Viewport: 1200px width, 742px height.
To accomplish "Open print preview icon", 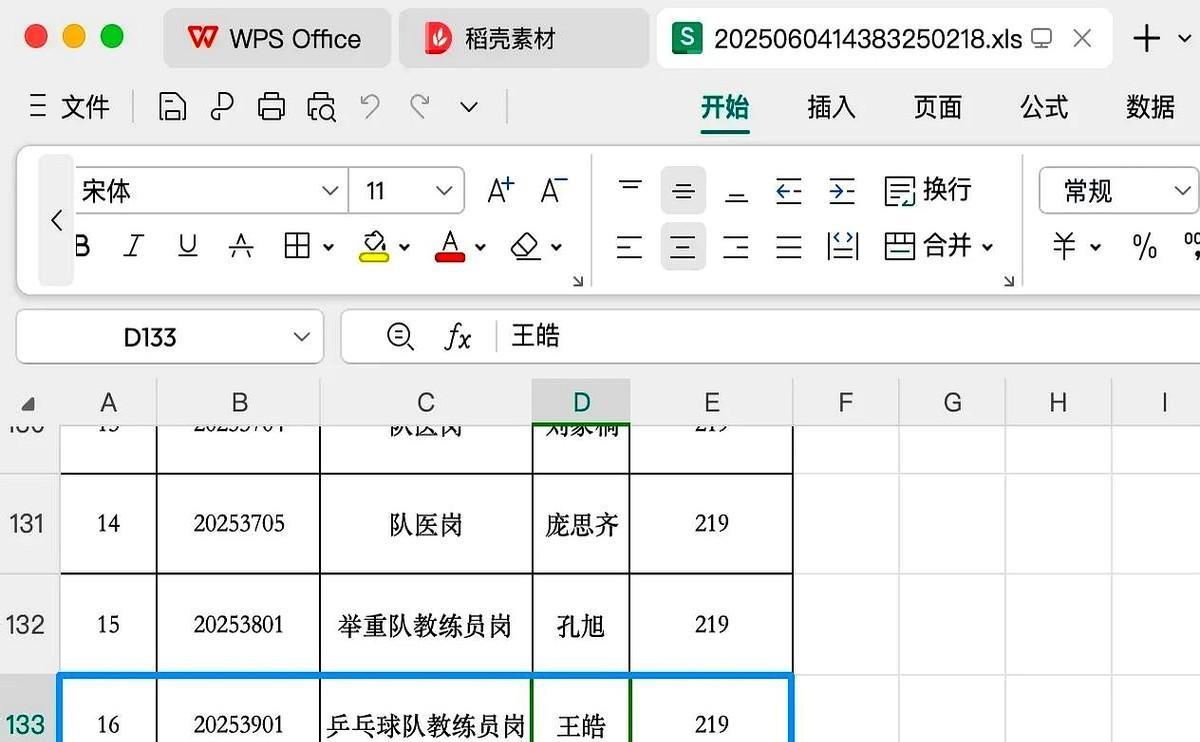I will click(x=322, y=107).
